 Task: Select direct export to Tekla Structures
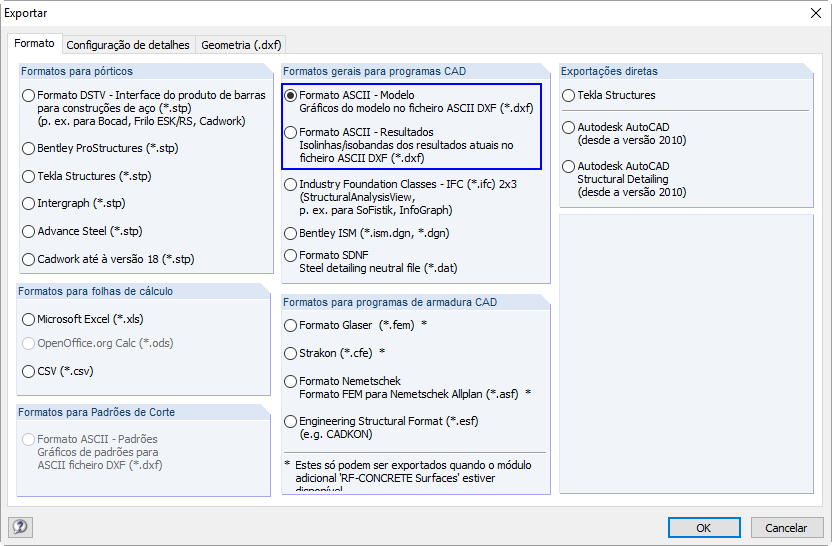568,96
